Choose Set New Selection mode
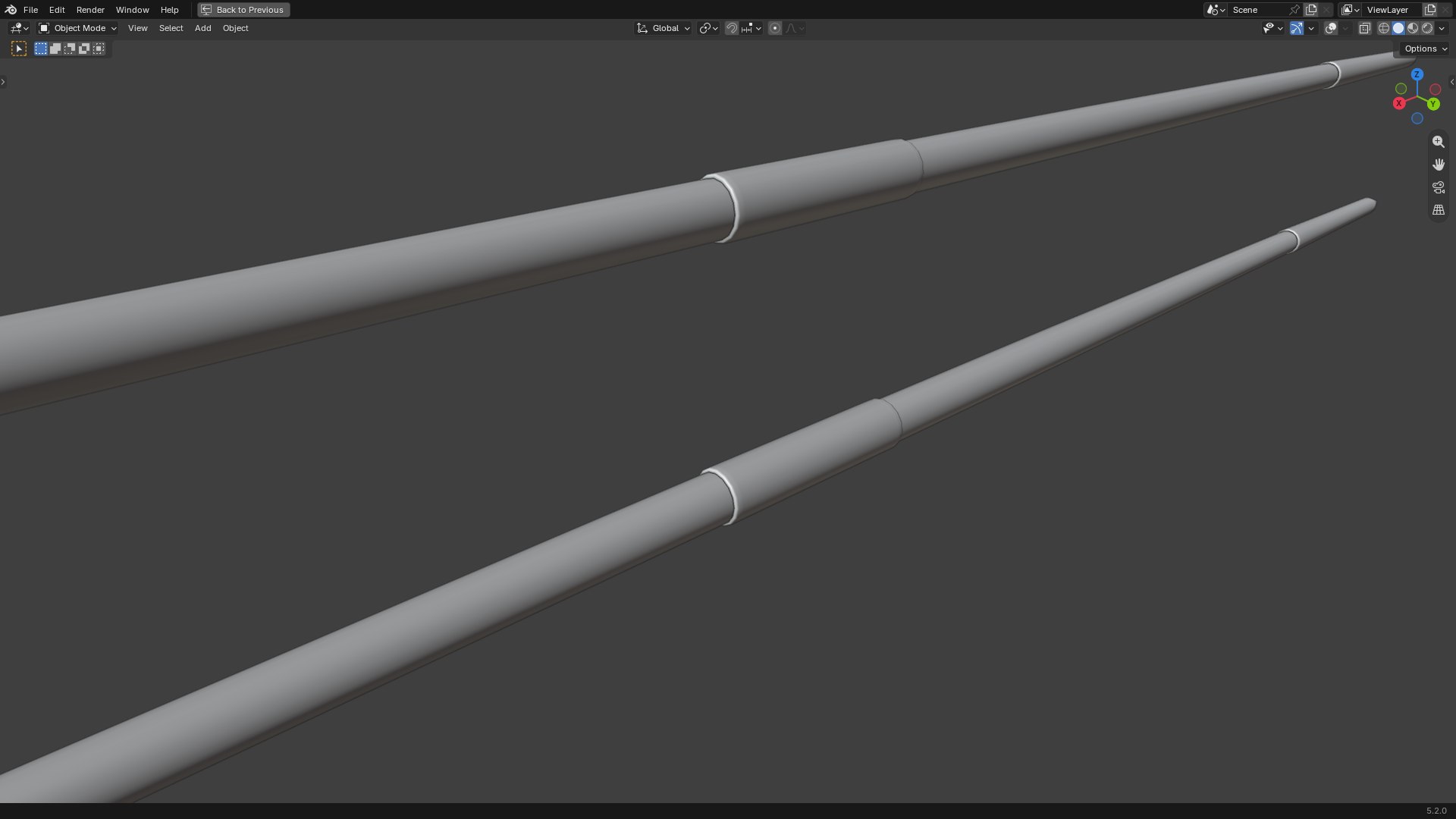 (x=41, y=49)
